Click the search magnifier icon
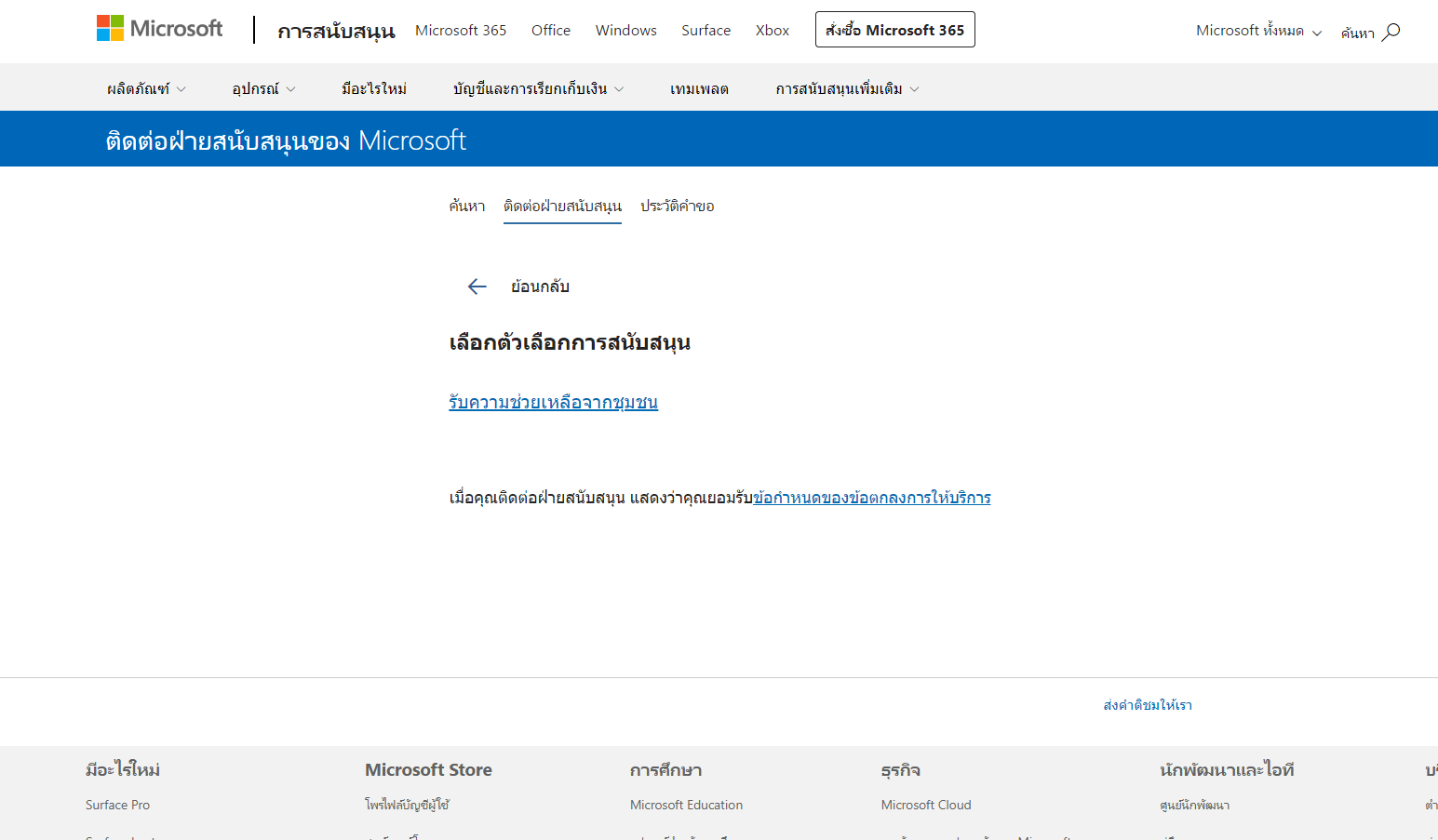The width and height of the screenshot is (1438, 840). pos(1391,33)
